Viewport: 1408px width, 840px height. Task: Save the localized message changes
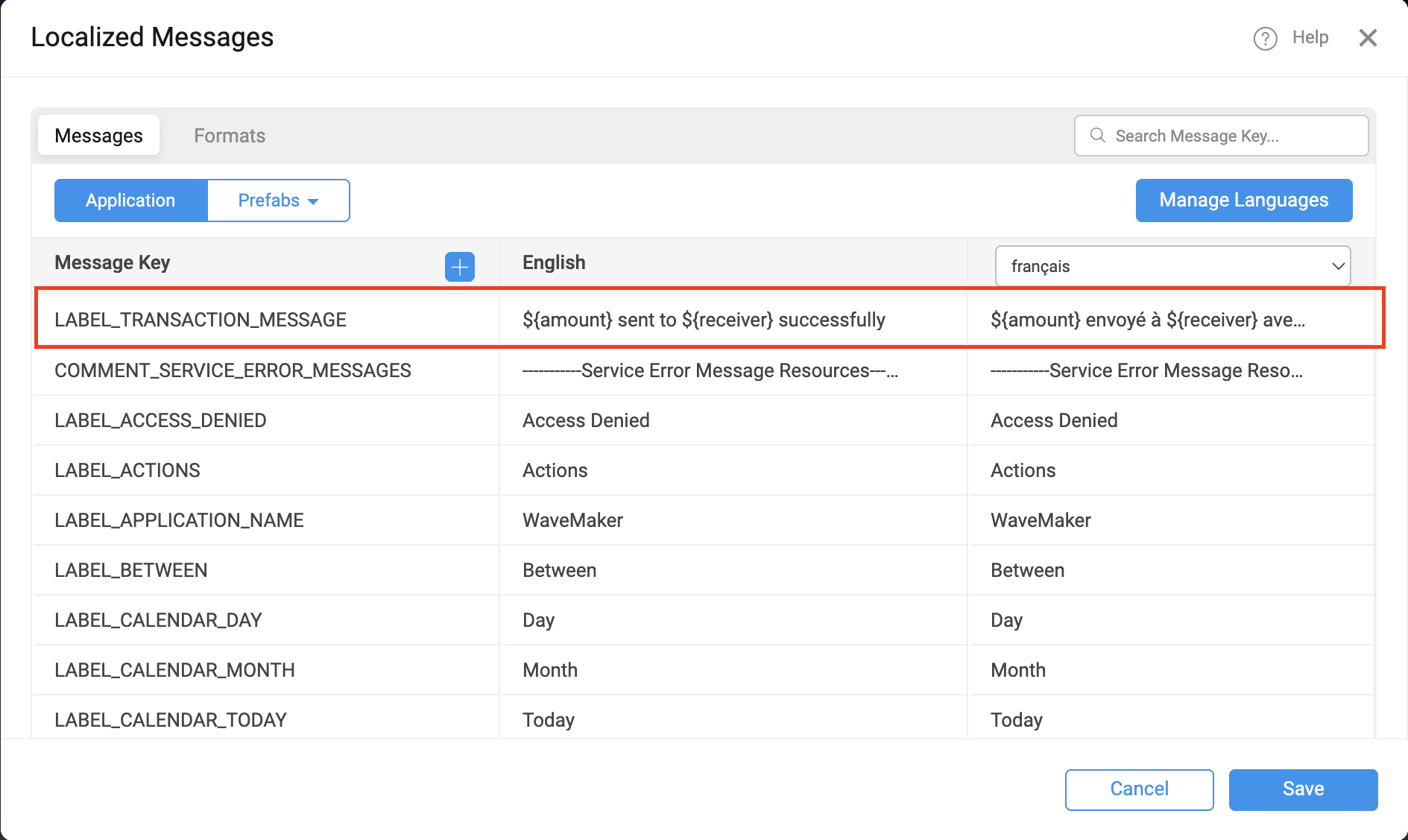1303,789
